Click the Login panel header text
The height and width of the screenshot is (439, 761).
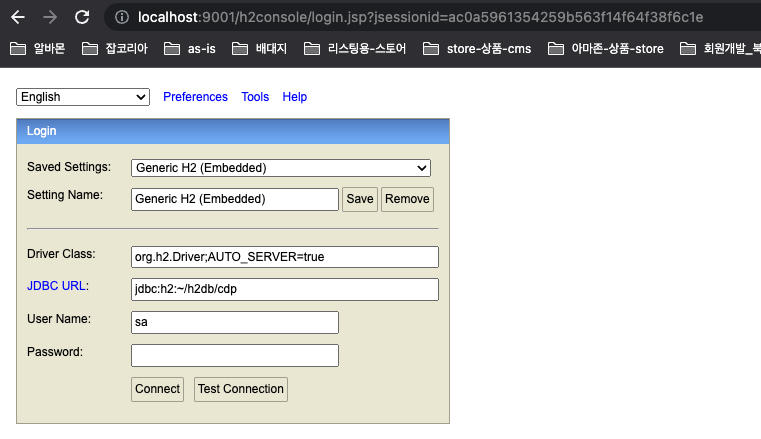pos(41,131)
